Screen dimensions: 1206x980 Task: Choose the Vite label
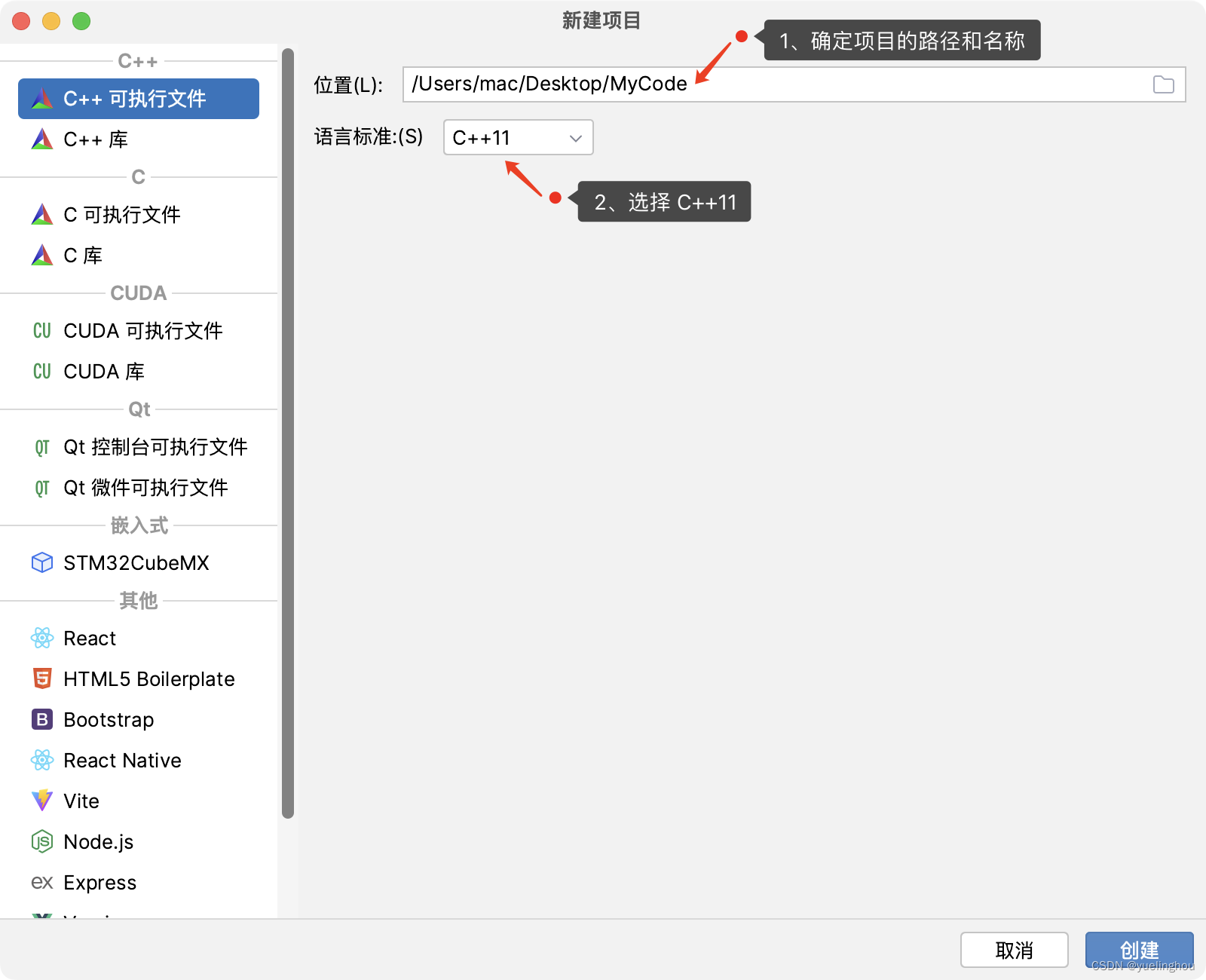tap(81, 801)
